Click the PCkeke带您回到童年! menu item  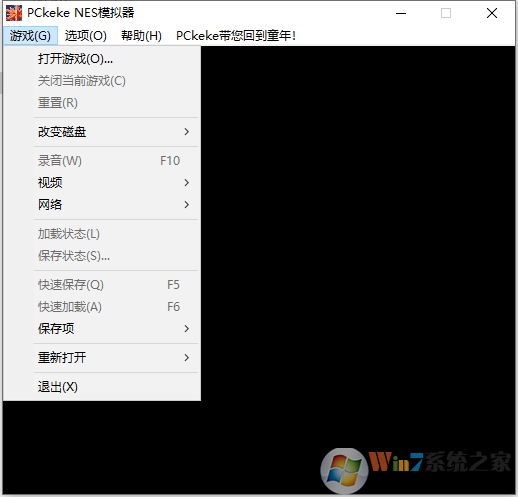pos(236,36)
